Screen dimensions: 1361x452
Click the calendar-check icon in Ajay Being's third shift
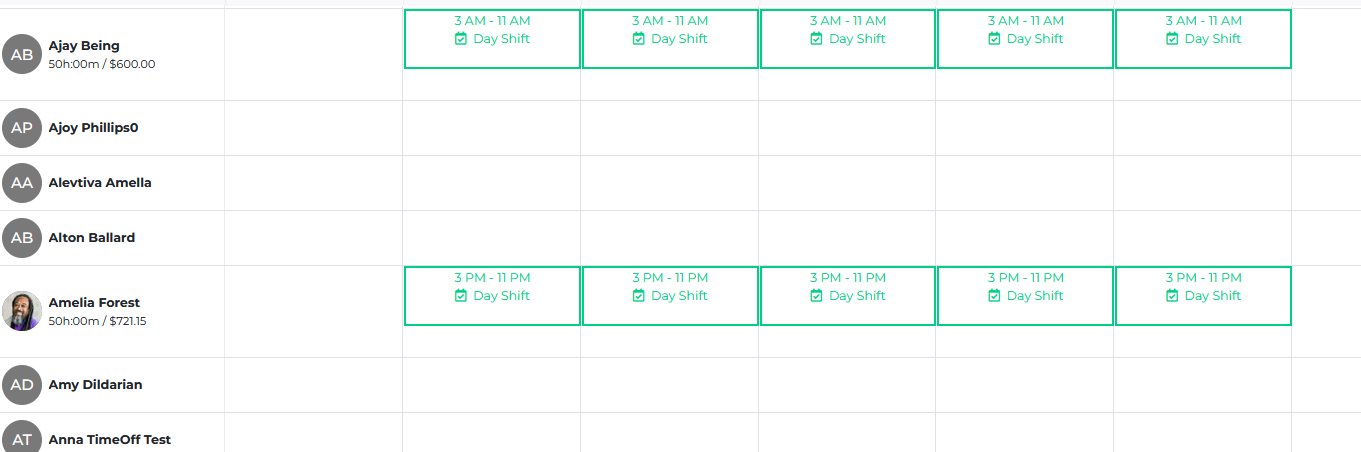coord(816,39)
